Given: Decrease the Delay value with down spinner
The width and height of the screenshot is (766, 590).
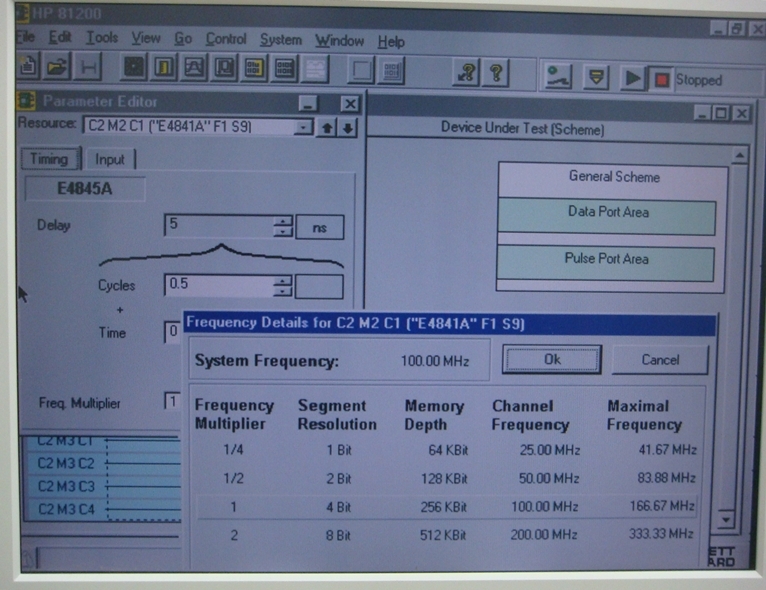Looking at the screenshot, I should pos(282,232).
